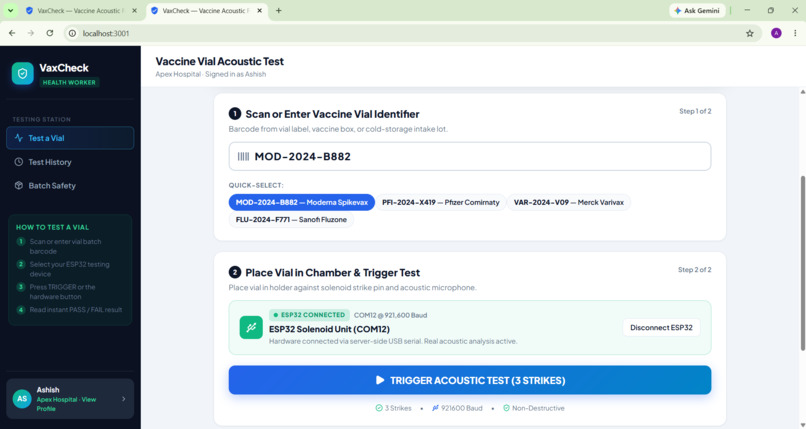The image size is (806, 429).
Task: Click the Test a Vial pulse icon
Action: click(x=19, y=138)
